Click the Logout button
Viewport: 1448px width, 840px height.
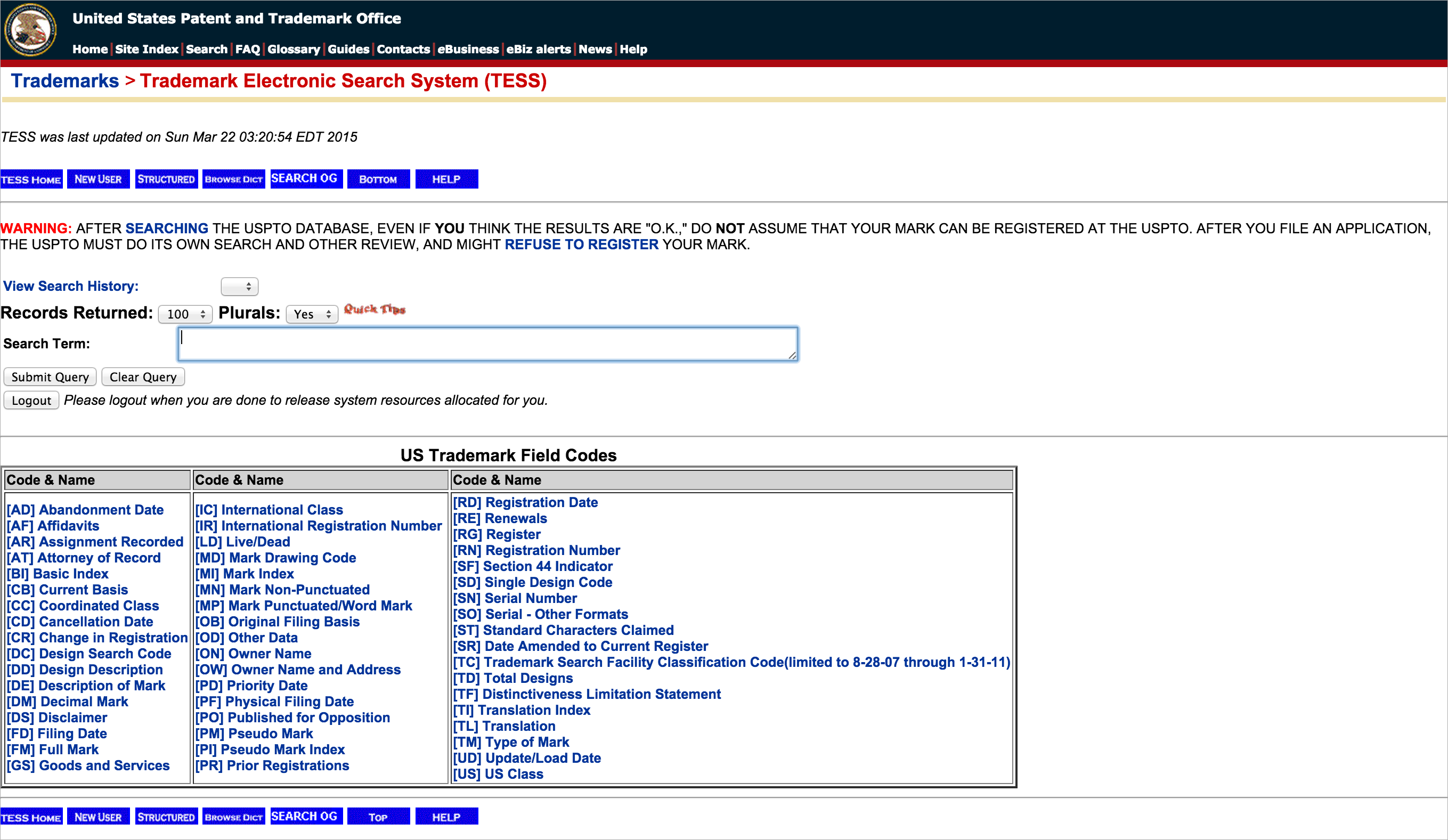pyautogui.click(x=31, y=401)
